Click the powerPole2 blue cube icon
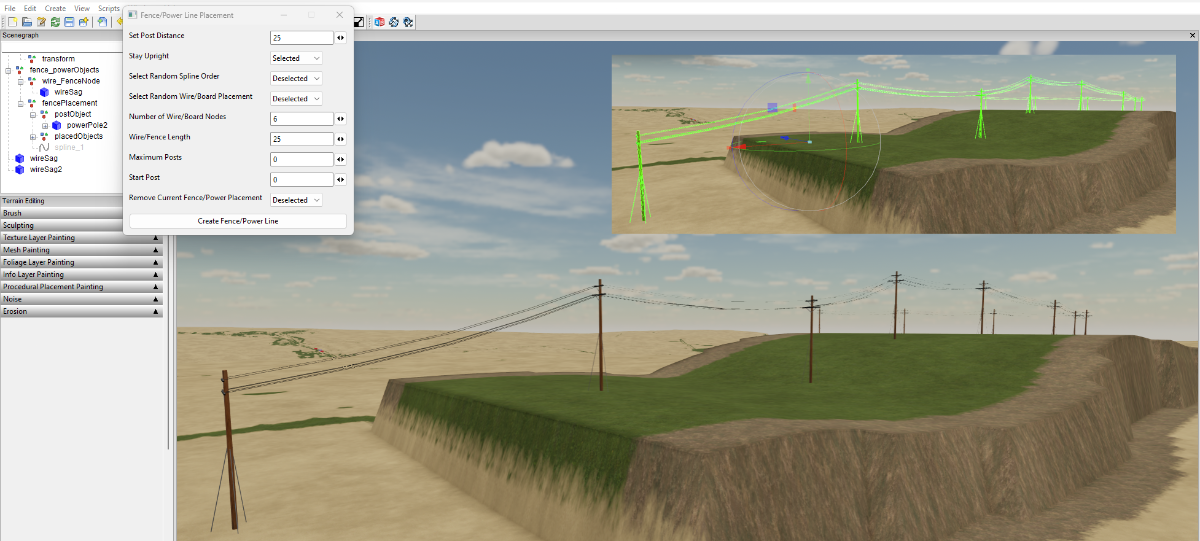 (57, 125)
